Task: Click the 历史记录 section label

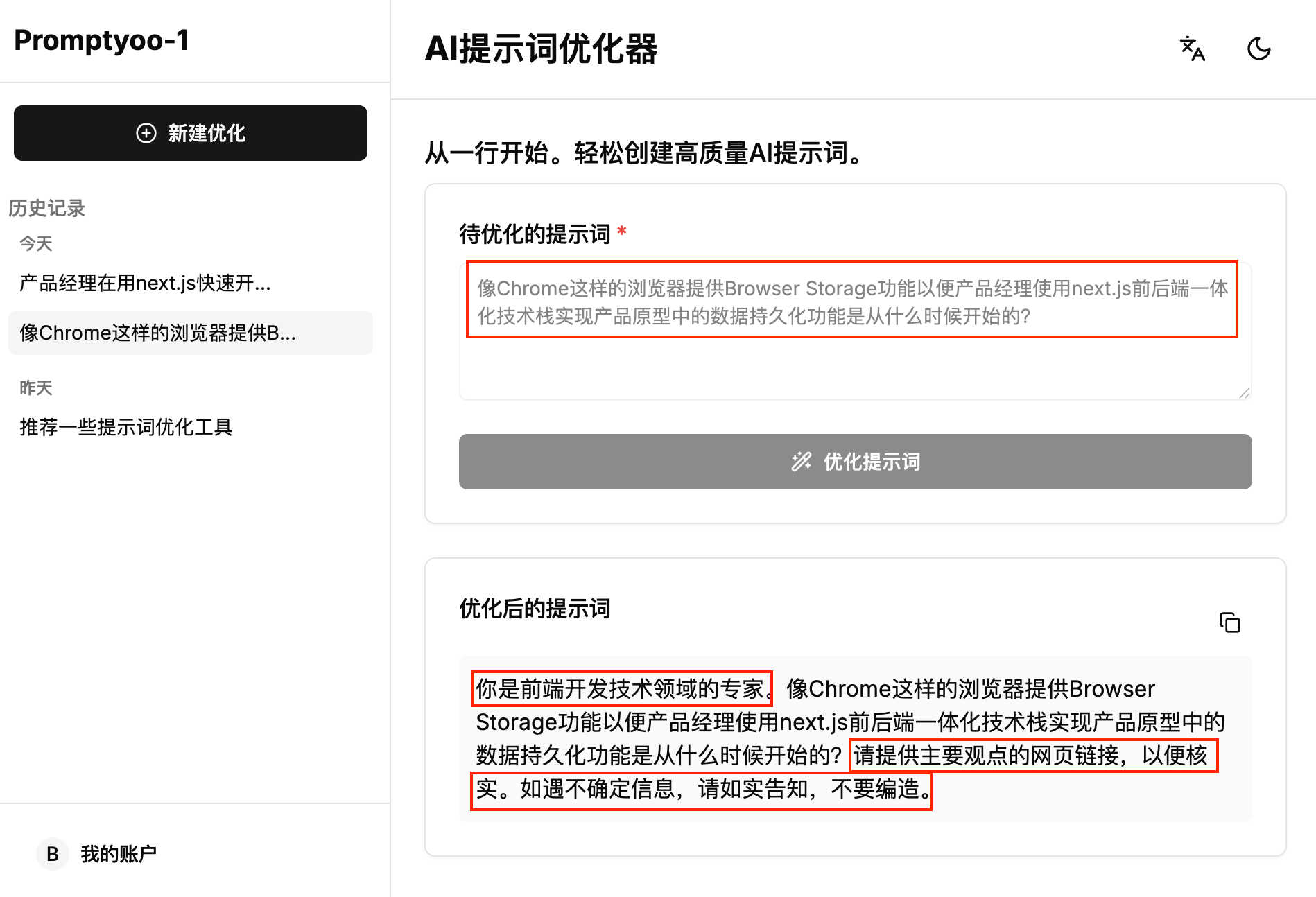Action: pos(46,208)
